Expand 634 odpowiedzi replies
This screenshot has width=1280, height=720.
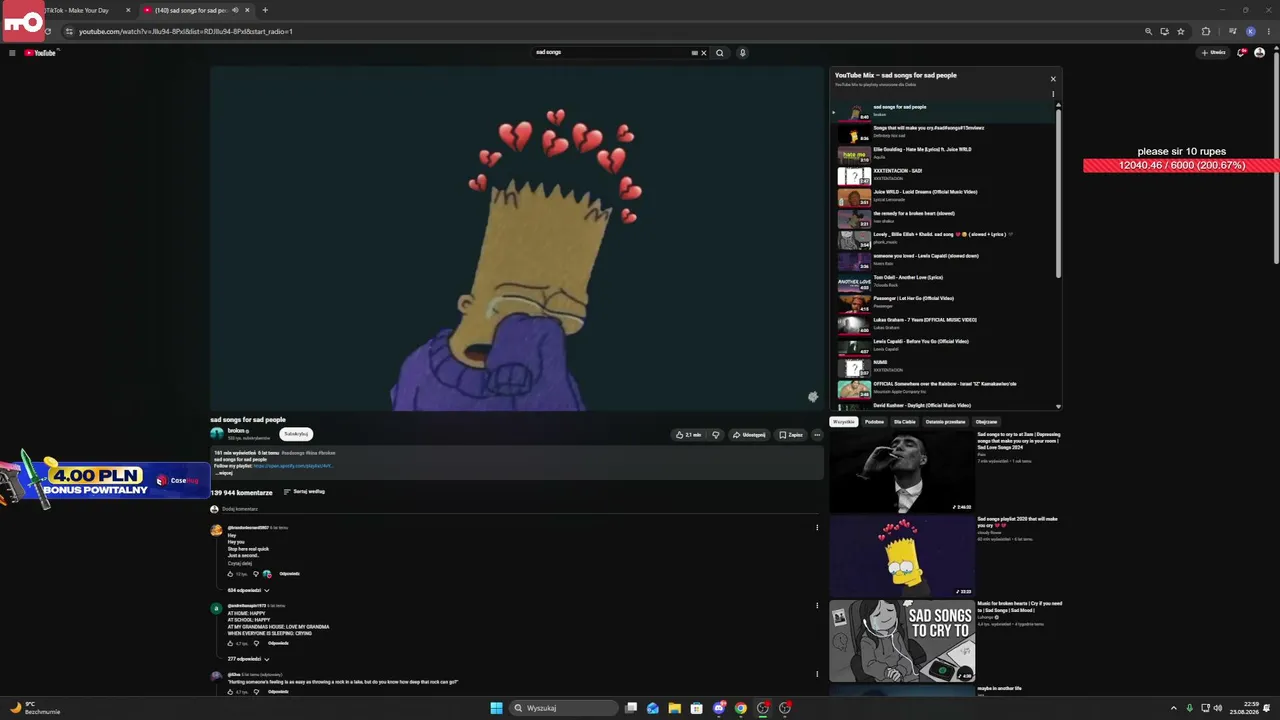(x=248, y=590)
